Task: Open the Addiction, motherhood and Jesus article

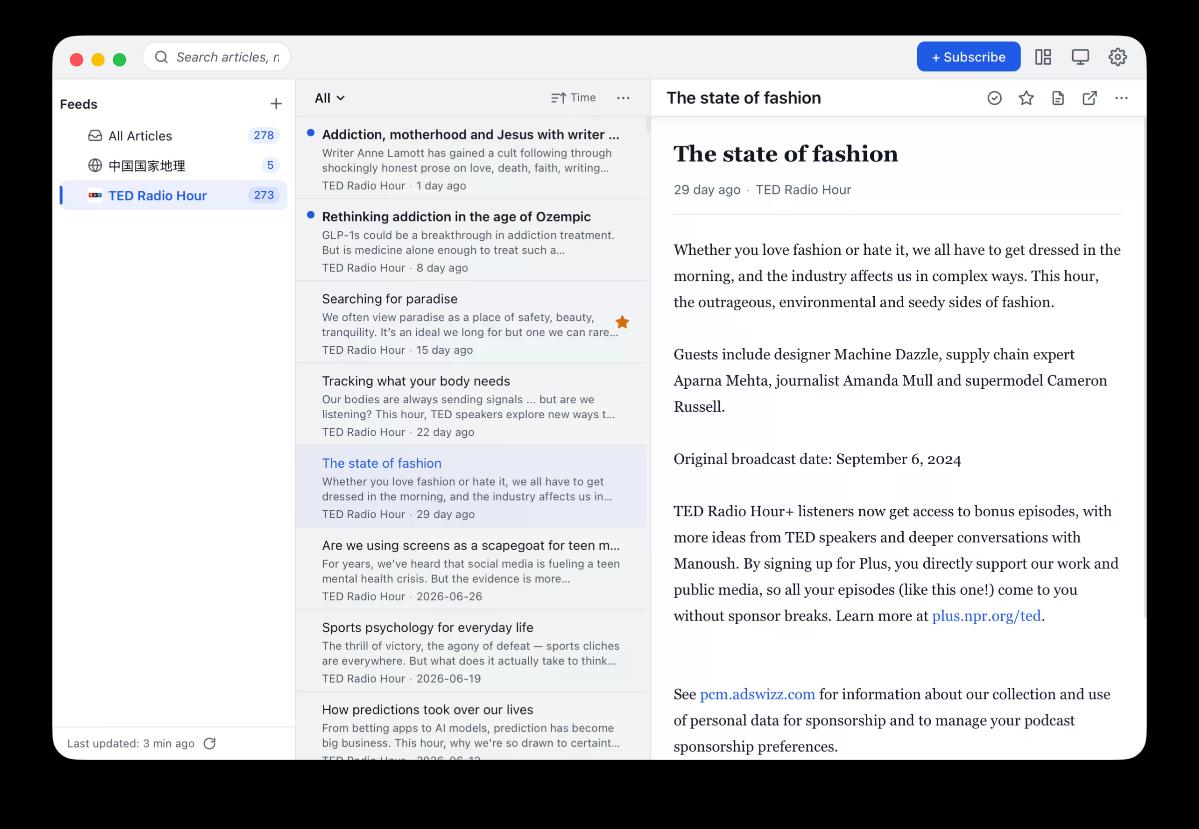Action: click(x=471, y=158)
